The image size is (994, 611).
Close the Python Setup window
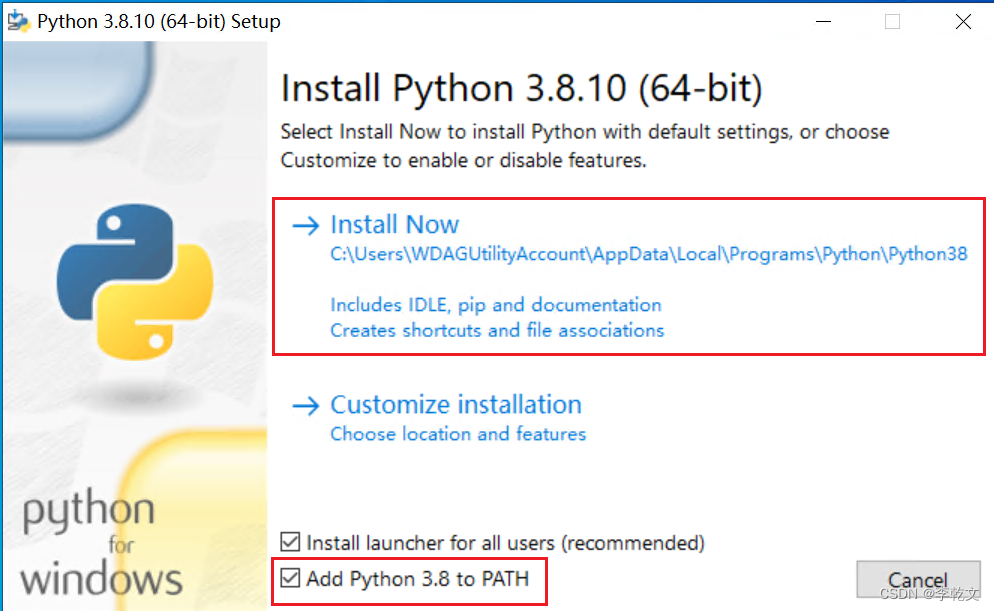pos(963,22)
